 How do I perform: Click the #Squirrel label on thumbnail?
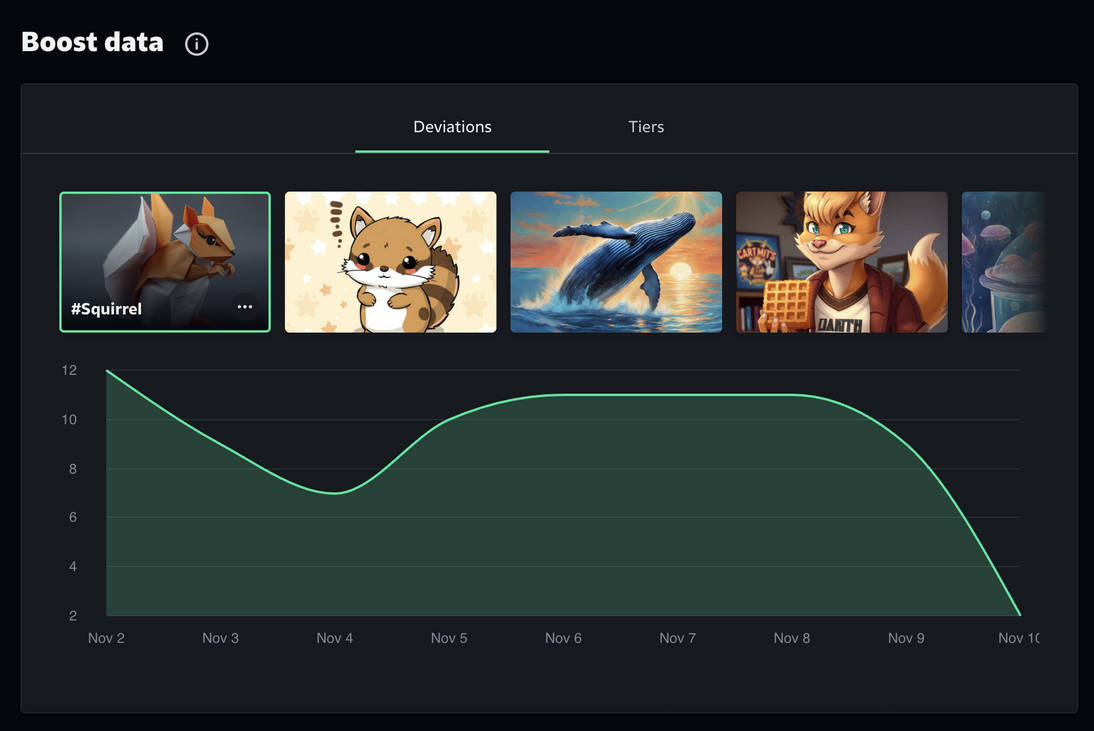click(x=106, y=309)
